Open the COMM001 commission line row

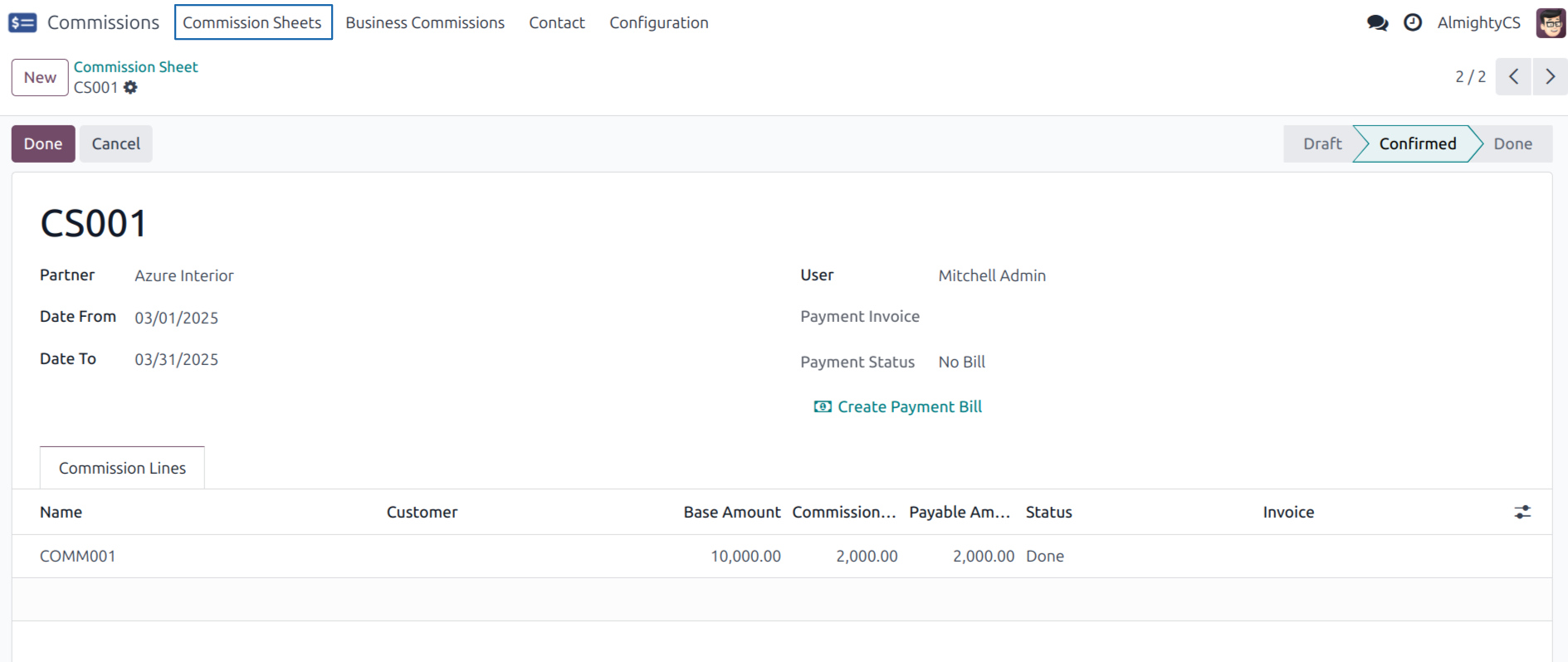coord(78,556)
